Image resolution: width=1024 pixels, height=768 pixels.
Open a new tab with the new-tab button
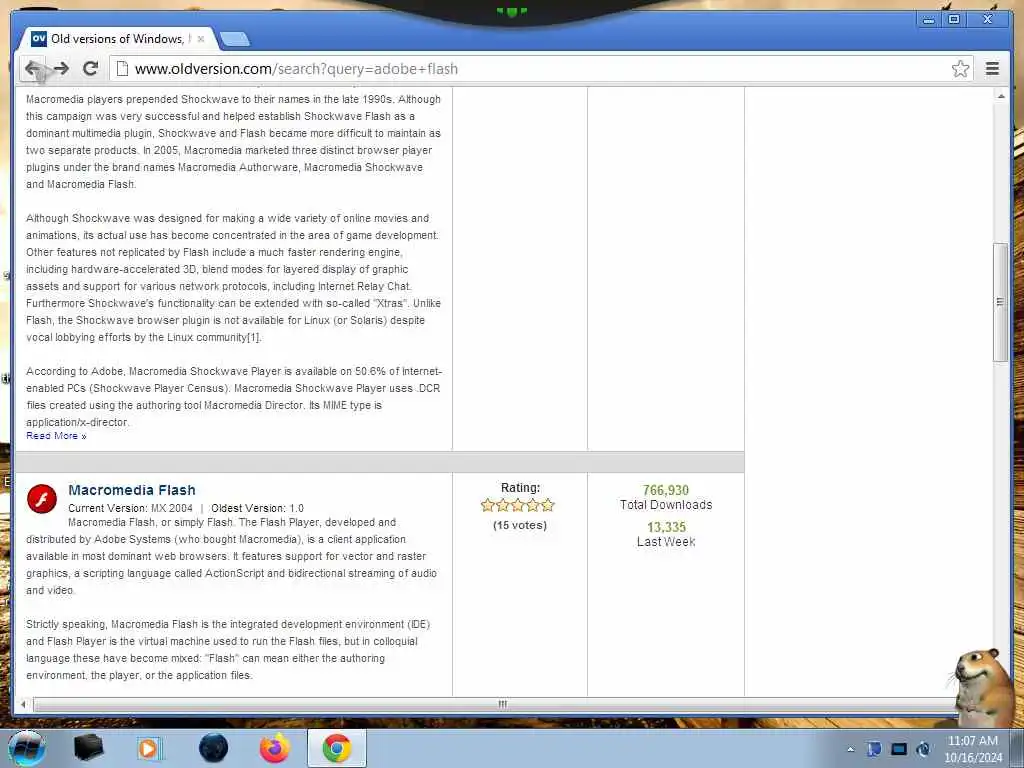pos(235,40)
